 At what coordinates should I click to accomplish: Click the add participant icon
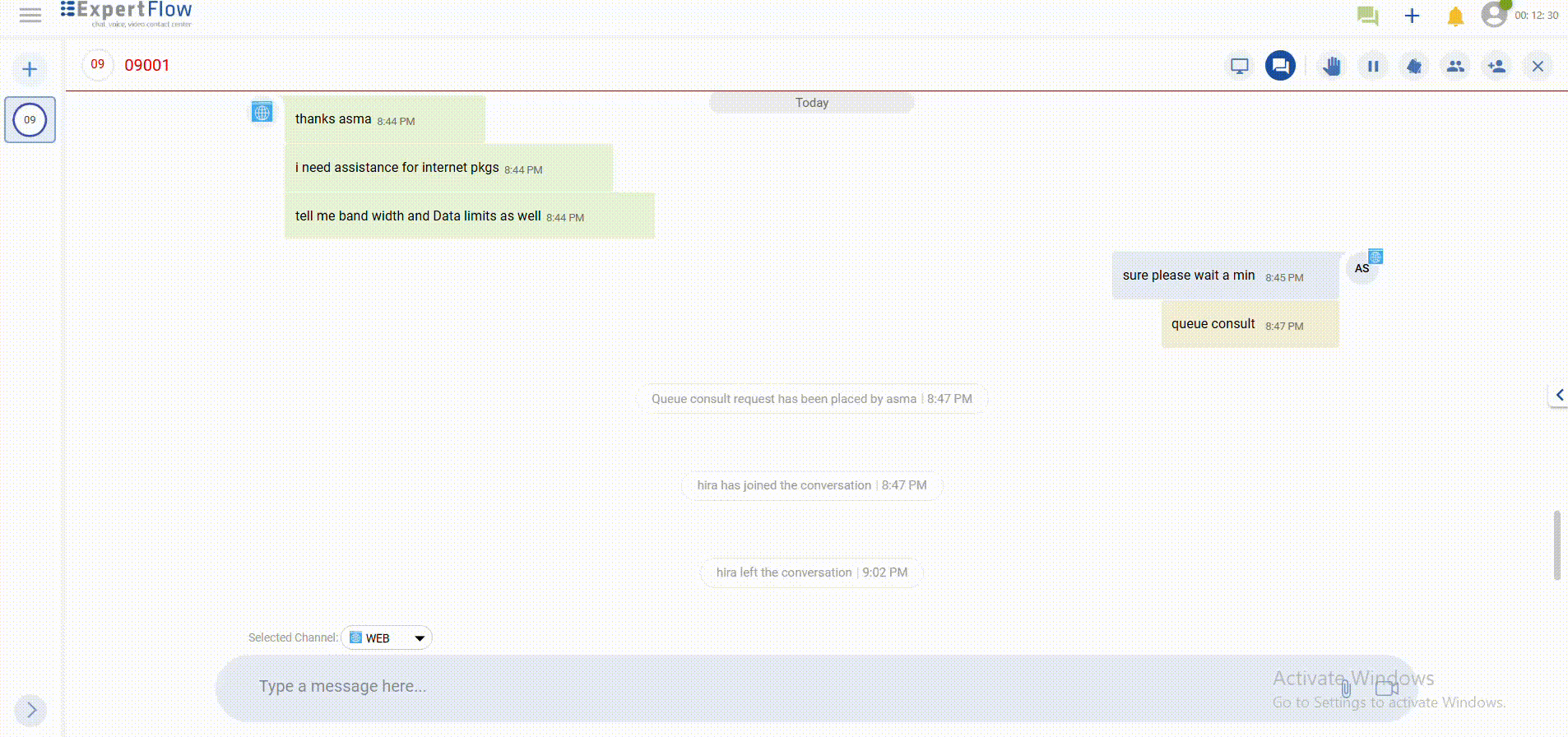(1496, 66)
